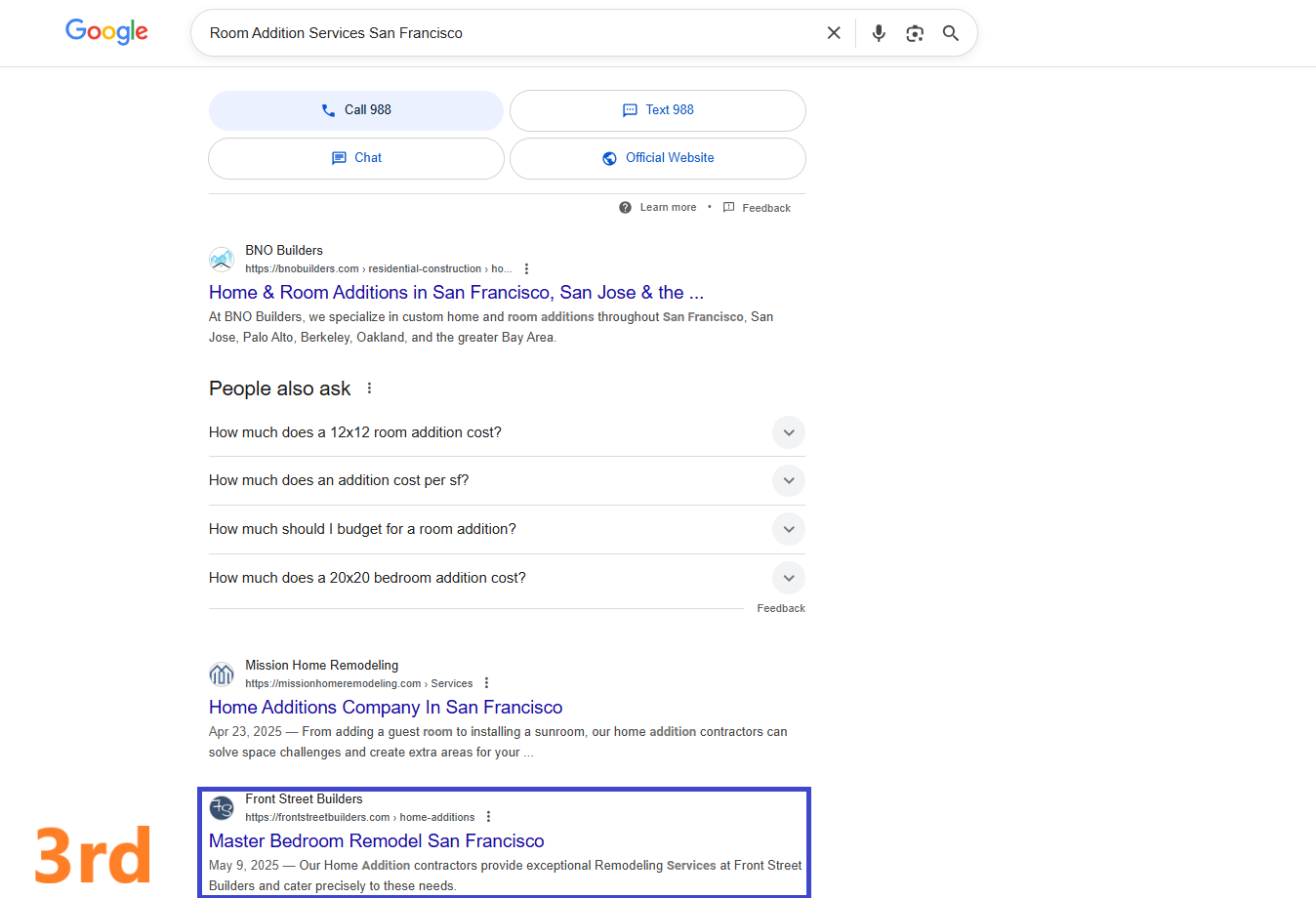This screenshot has width=1316, height=898.
Task: Open the Official Website button
Action: 658,158
